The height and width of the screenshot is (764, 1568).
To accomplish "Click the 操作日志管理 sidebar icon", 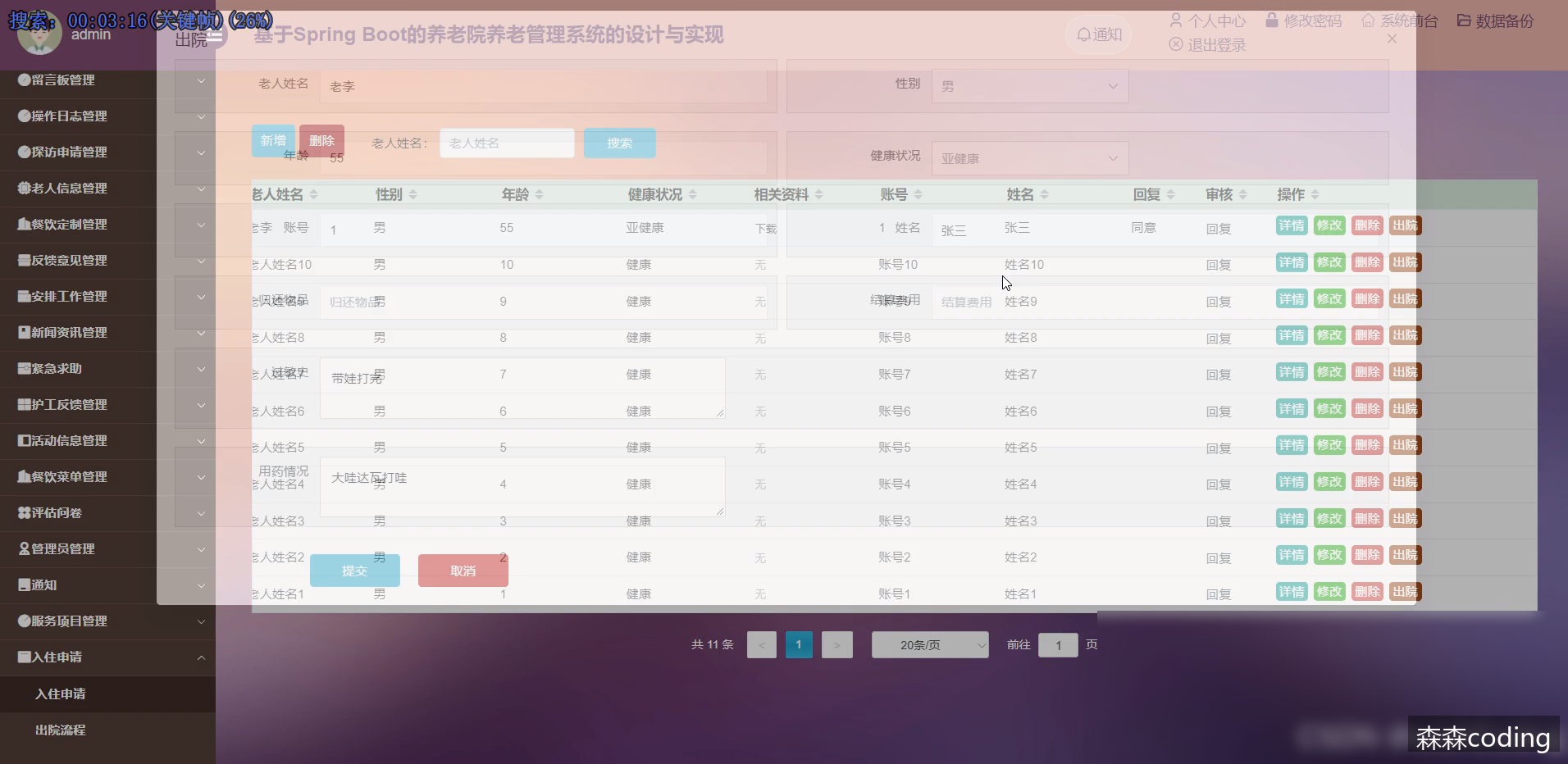I will tap(25, 116).
